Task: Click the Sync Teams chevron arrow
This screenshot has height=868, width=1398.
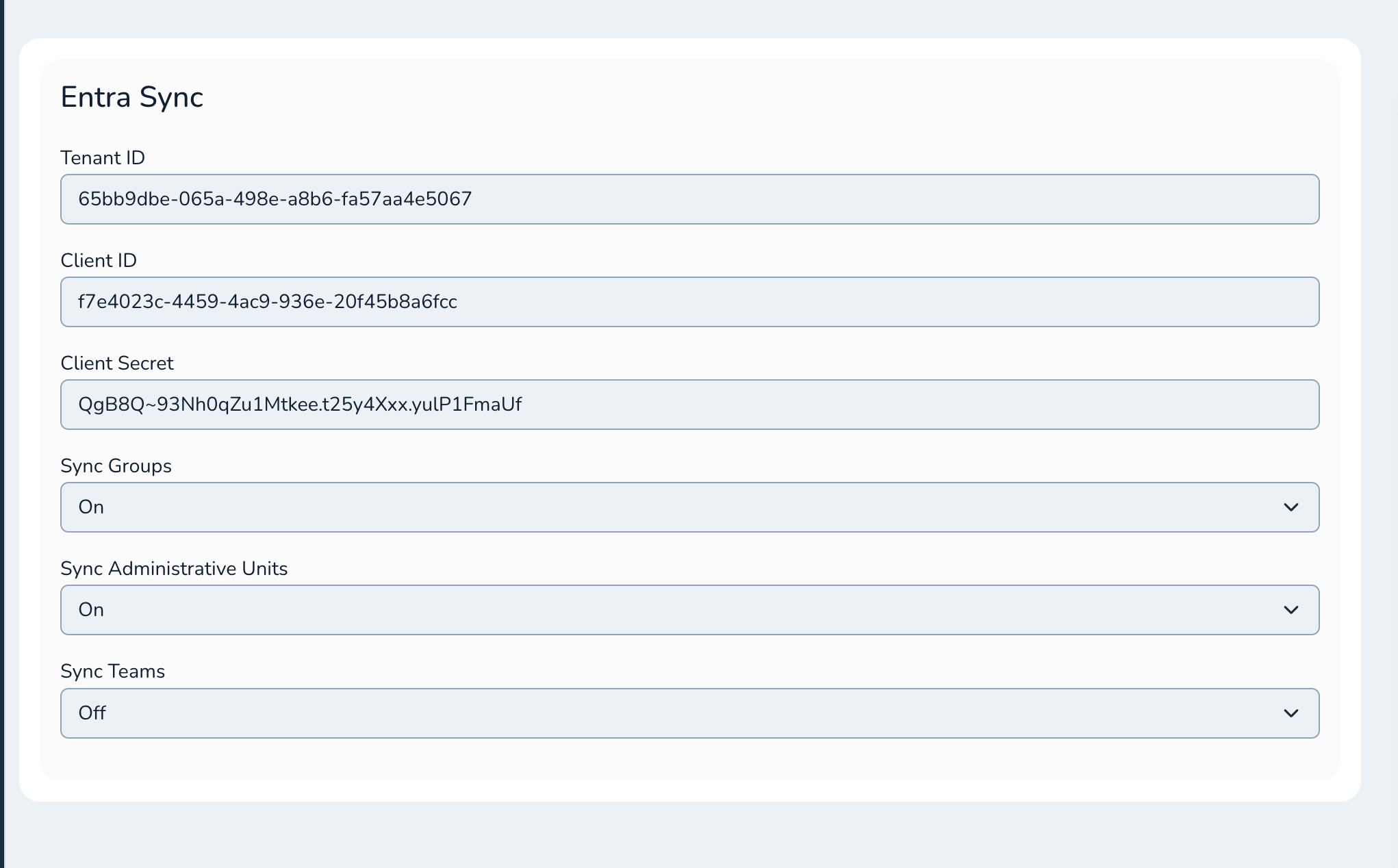Action: point(1291,713)
